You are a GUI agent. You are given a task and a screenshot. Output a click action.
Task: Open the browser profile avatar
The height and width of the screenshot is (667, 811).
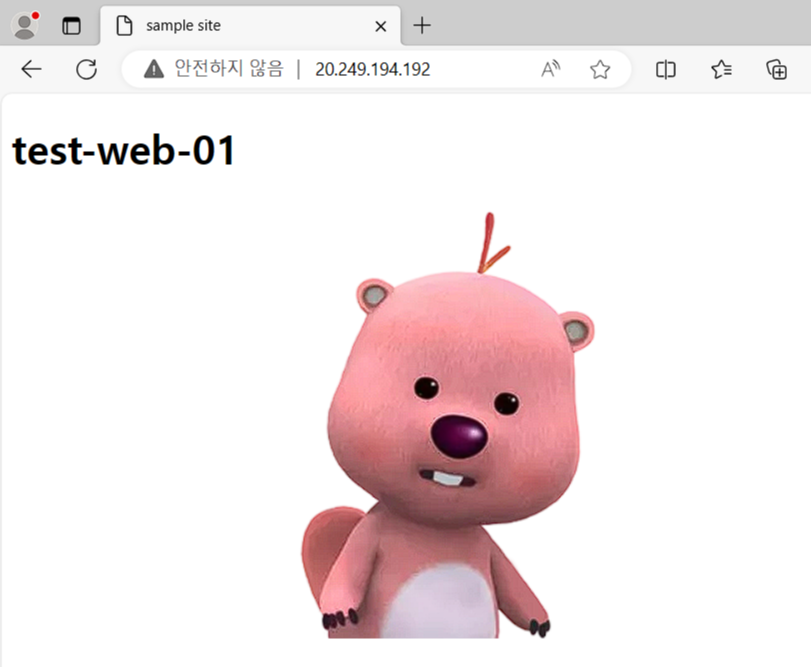25,25
